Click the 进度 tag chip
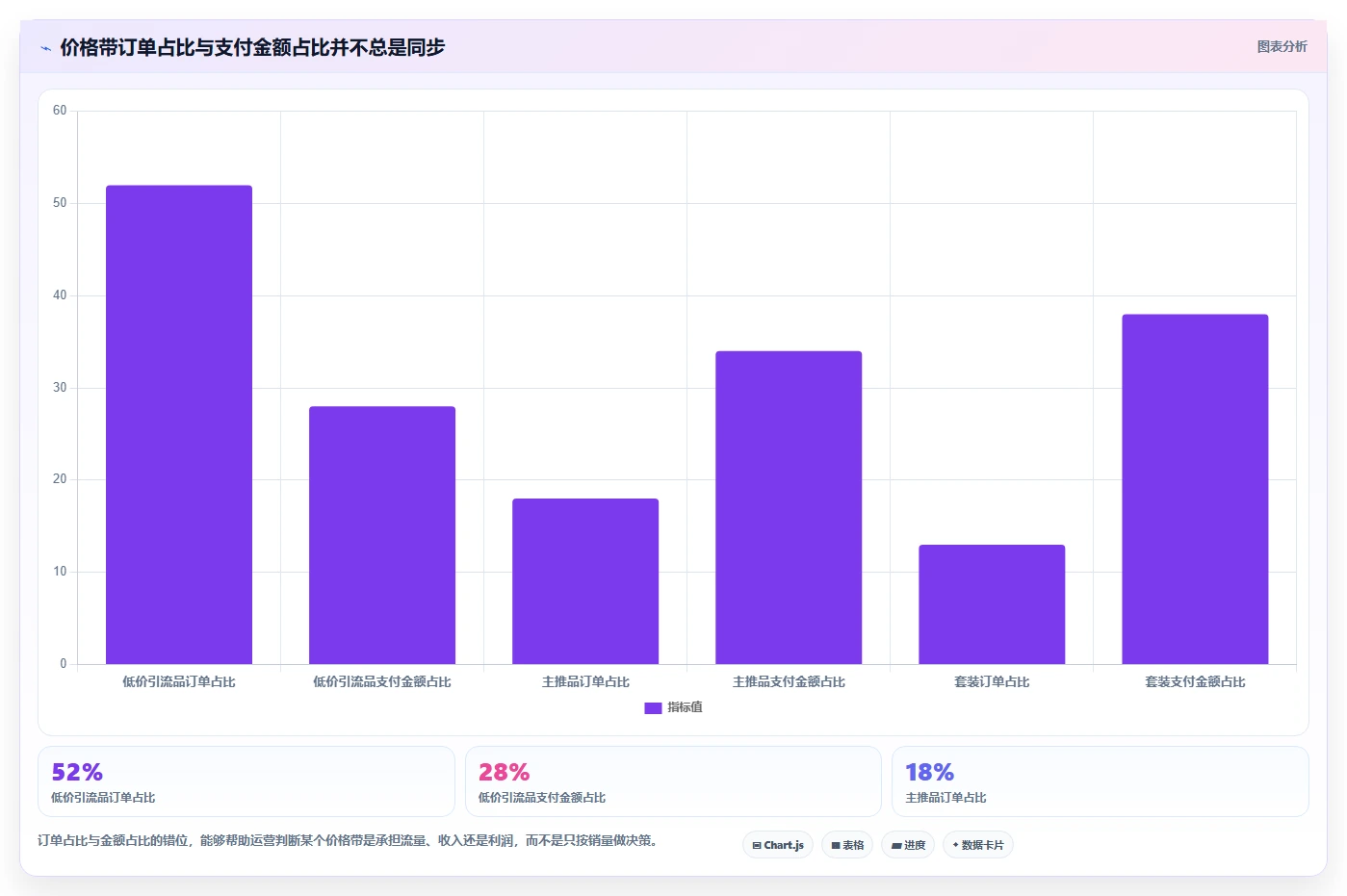This screenshot has width=1347, height=896. pyautogui.click(x=908, y=845)
